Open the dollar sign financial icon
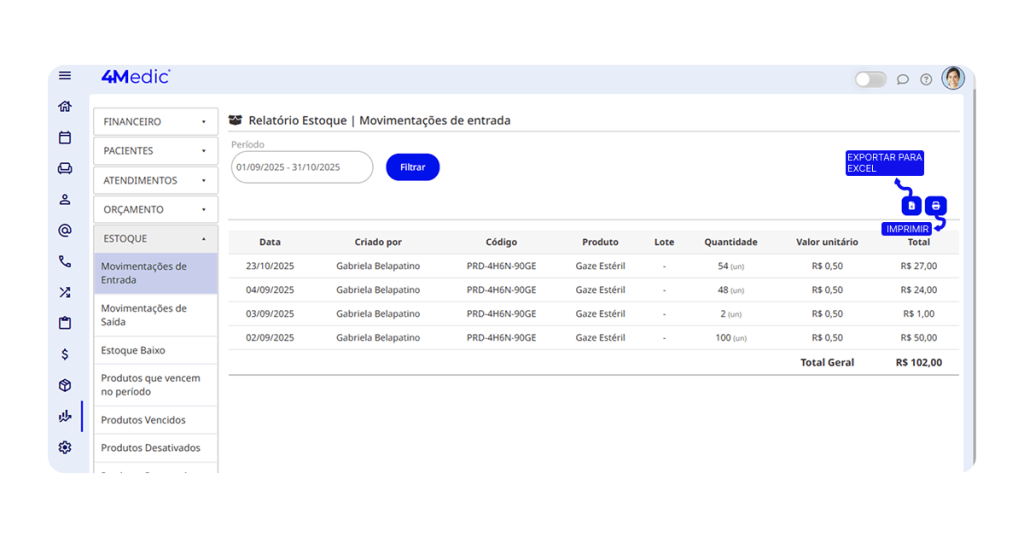Viewport: 1024px width, 538px height. point(65,354)
